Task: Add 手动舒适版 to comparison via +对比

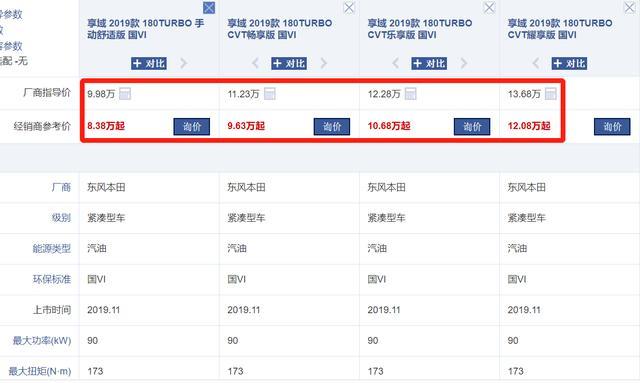Action: 149,63
